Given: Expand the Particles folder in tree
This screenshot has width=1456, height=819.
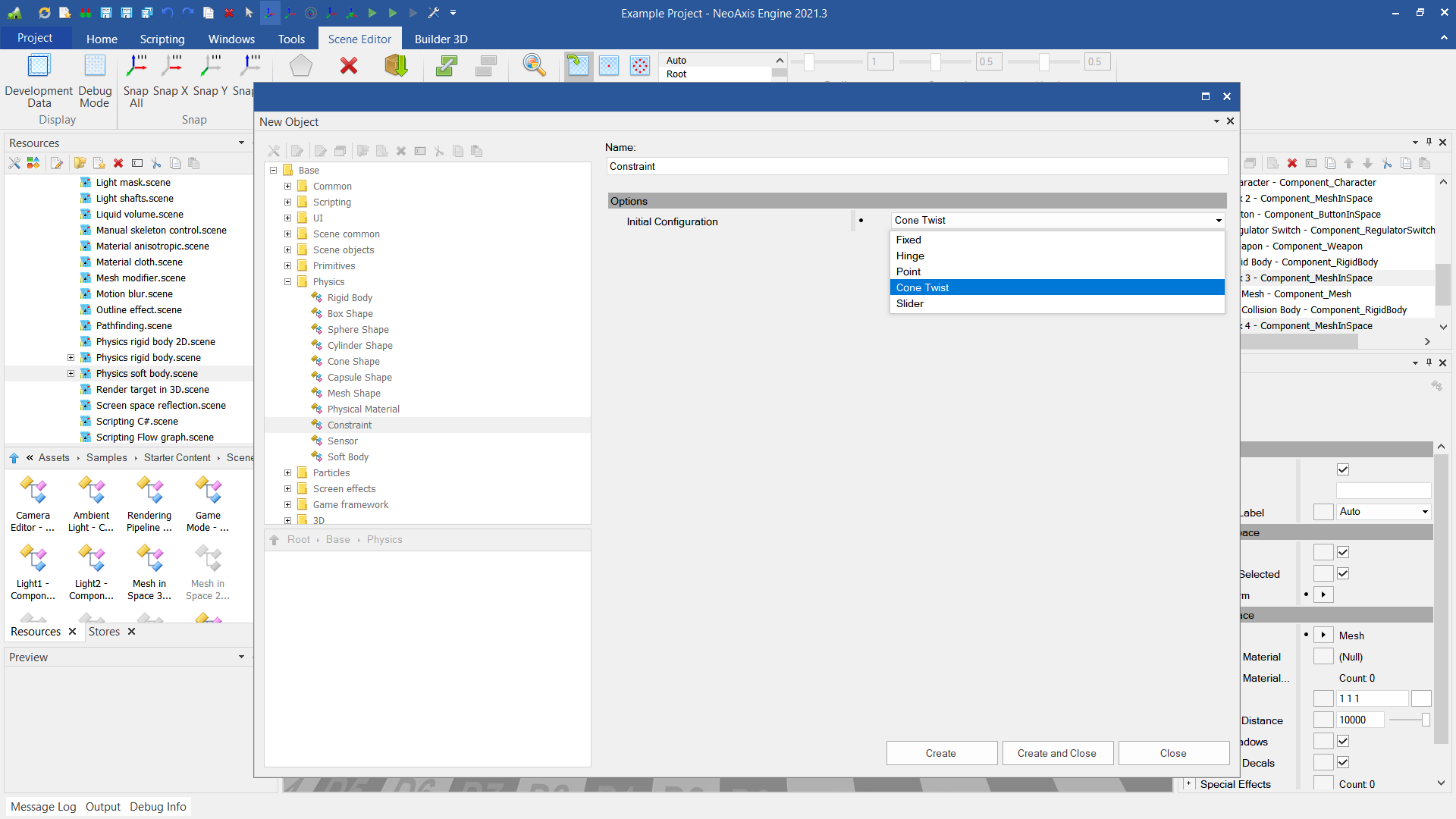Looking at the screenshot, I should pos(287,472).
